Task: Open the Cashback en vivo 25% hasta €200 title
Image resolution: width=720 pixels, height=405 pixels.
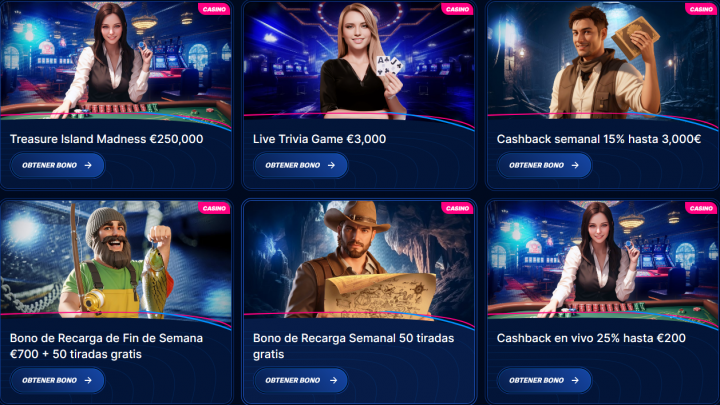Action: click(591, 338)
